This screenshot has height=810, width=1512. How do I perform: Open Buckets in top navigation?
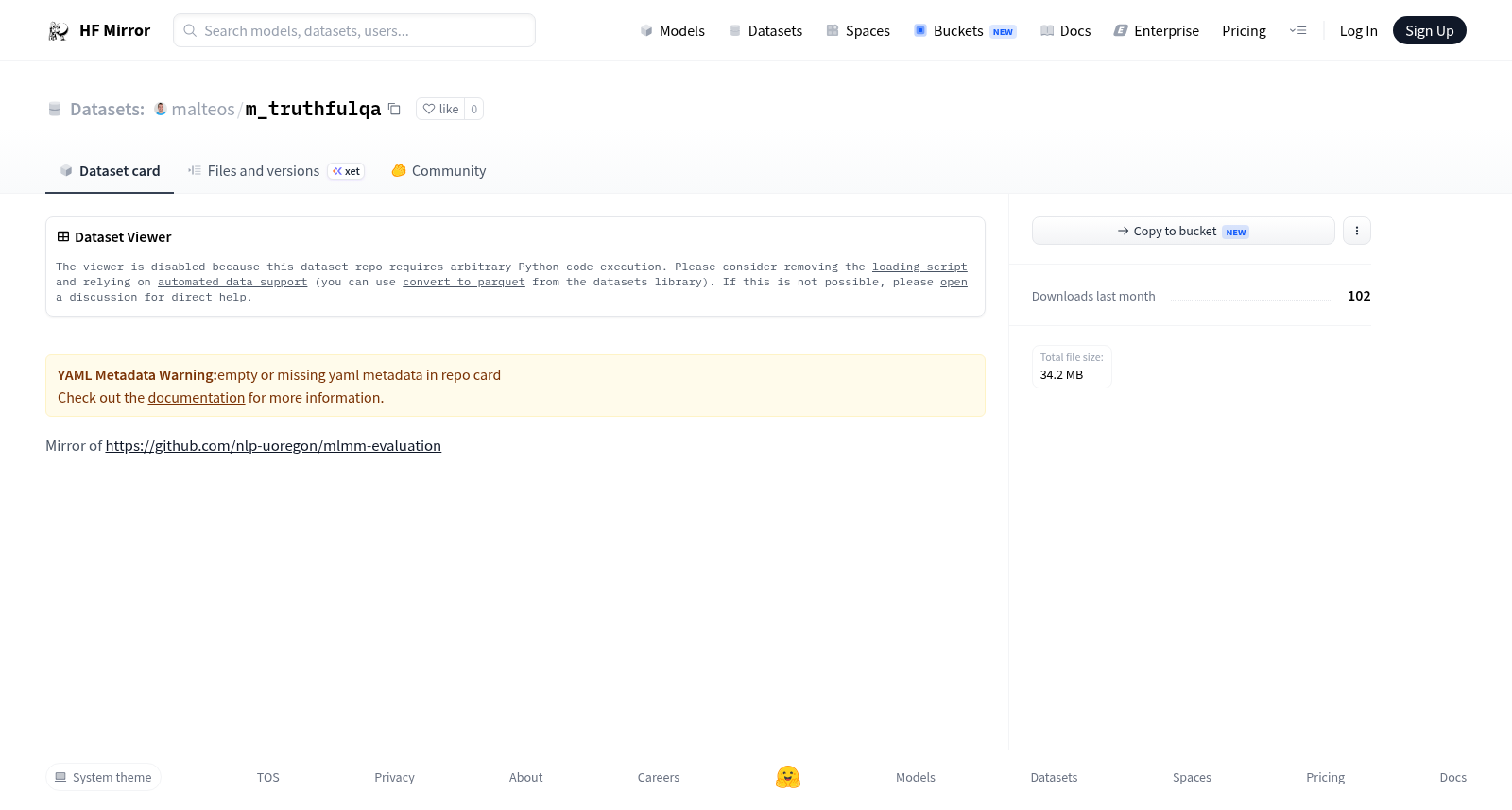[x=965, y=31]
